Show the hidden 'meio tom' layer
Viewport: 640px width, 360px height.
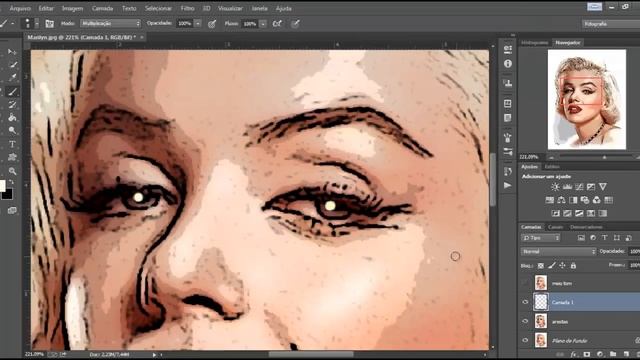pos(525,283)
